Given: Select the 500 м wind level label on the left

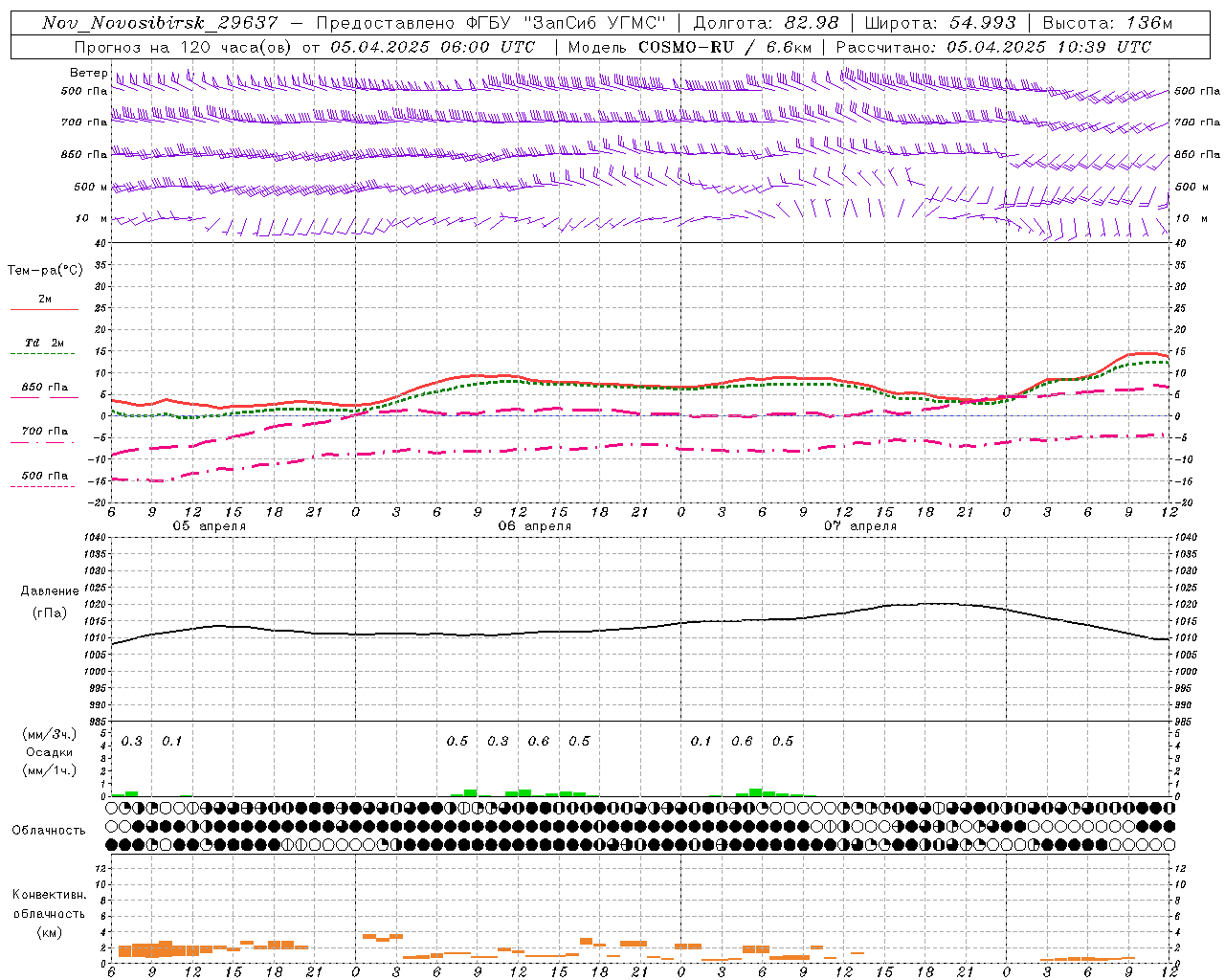Looking at the screenshot, I should pyautogui.click(x=91, y=187).
